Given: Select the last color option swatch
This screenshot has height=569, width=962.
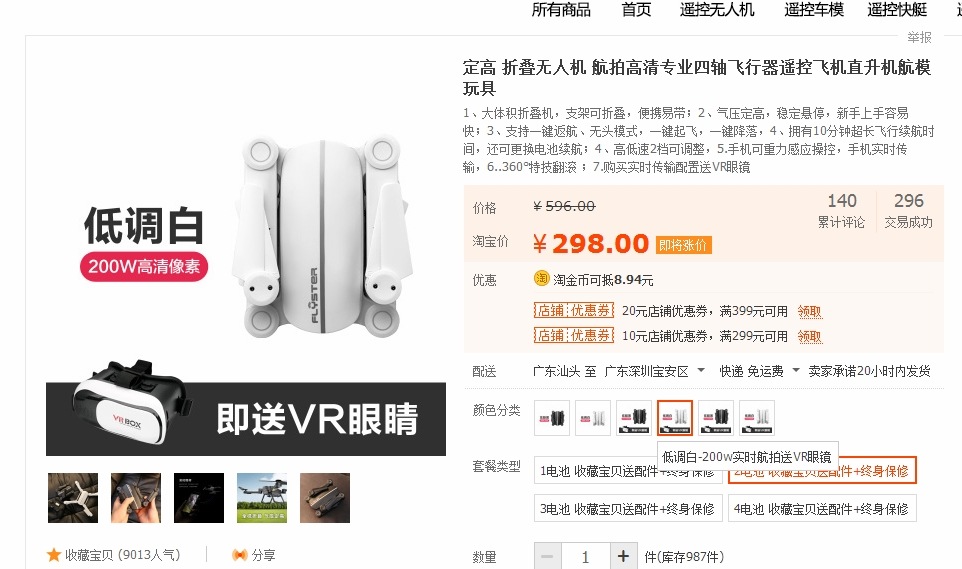Looking at the screenshot, I should tap(757, 418).
